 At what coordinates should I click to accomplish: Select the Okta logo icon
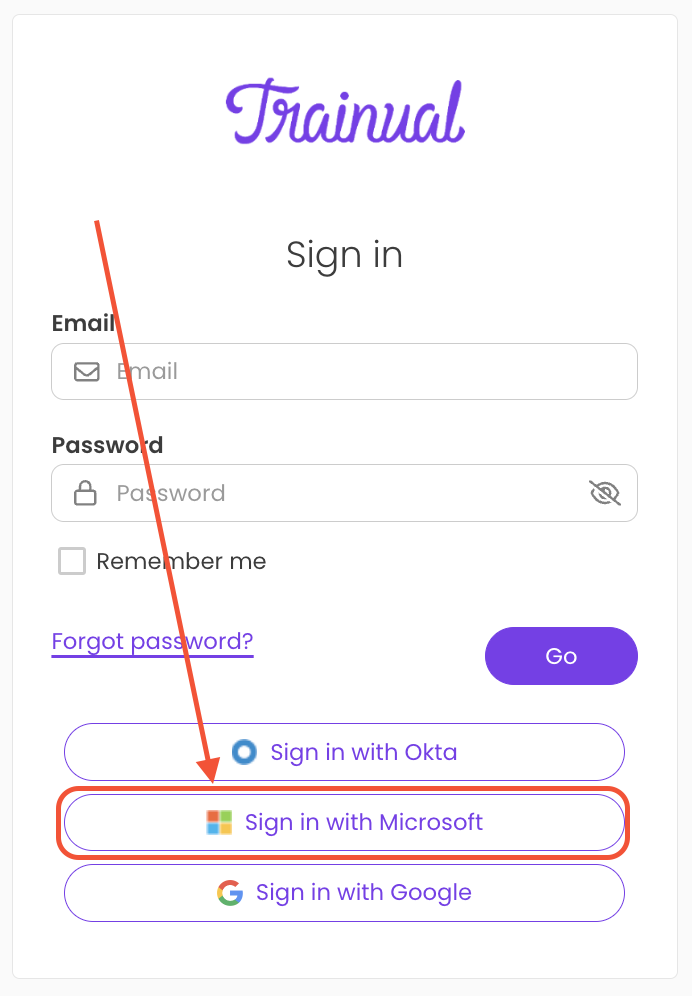pyautogui.click(x=245, y=752)
